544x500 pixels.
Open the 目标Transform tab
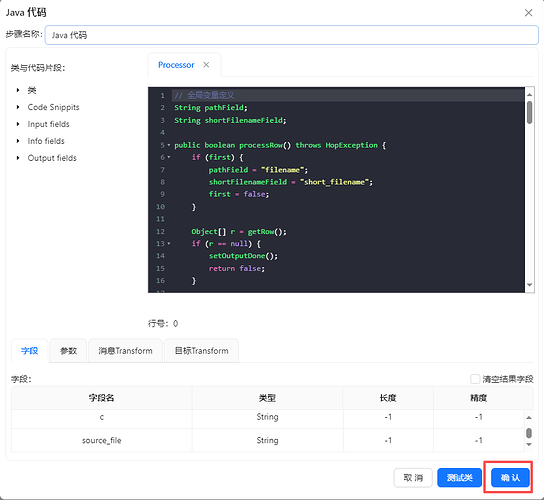202,351
